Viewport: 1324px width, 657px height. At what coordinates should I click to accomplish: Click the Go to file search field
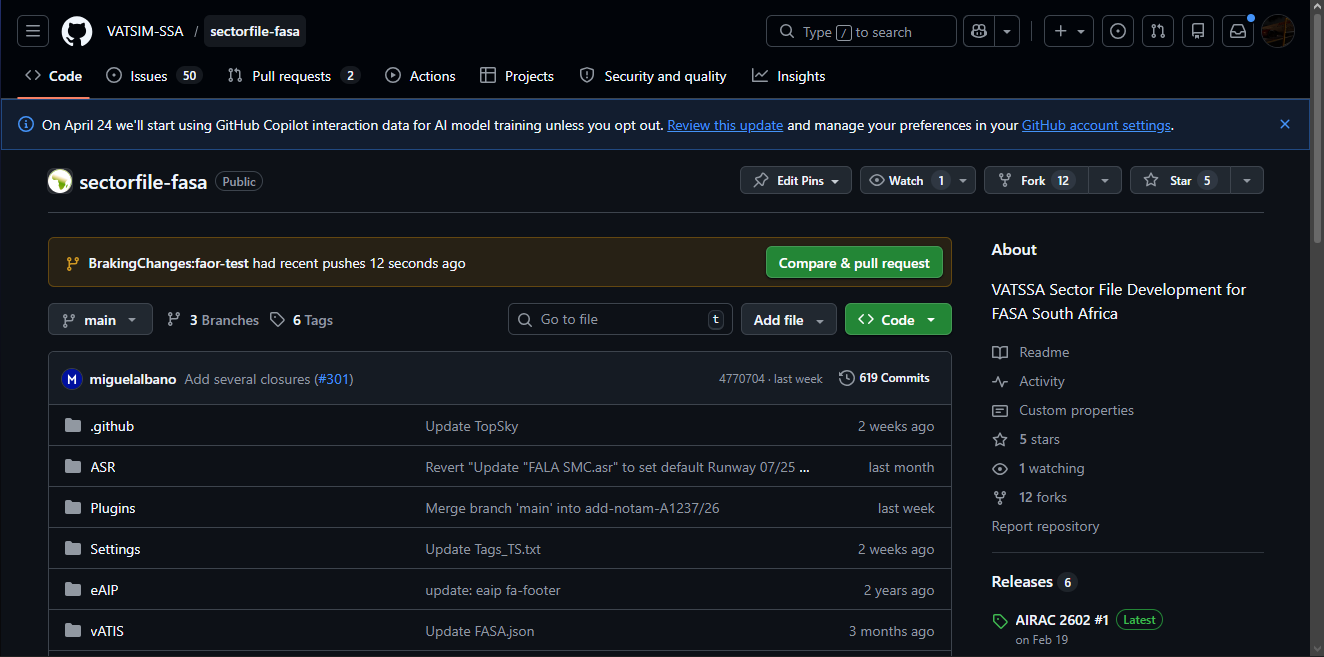[x=619, y=320]
